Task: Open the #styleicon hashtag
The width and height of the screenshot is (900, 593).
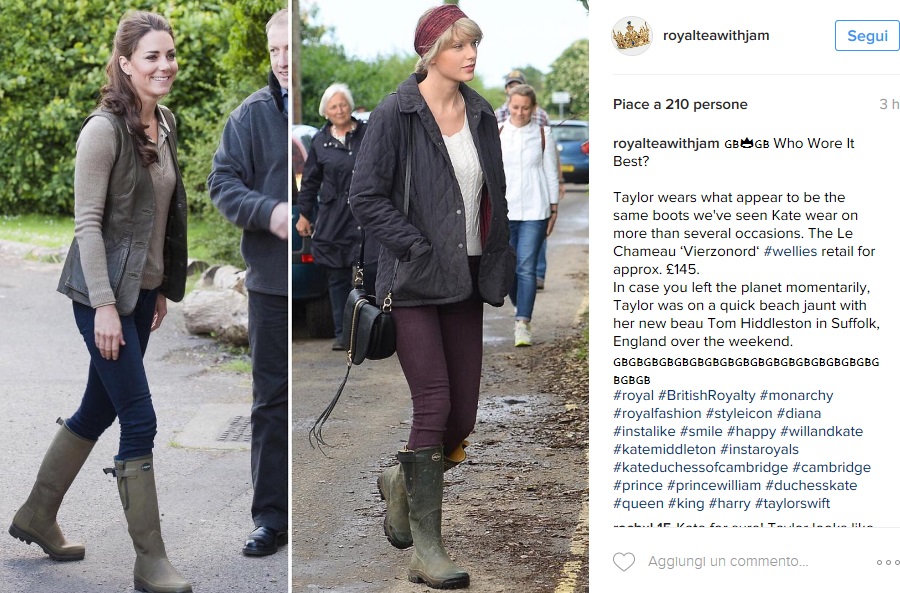Action: pyautogui.click(x=739, y=413)
